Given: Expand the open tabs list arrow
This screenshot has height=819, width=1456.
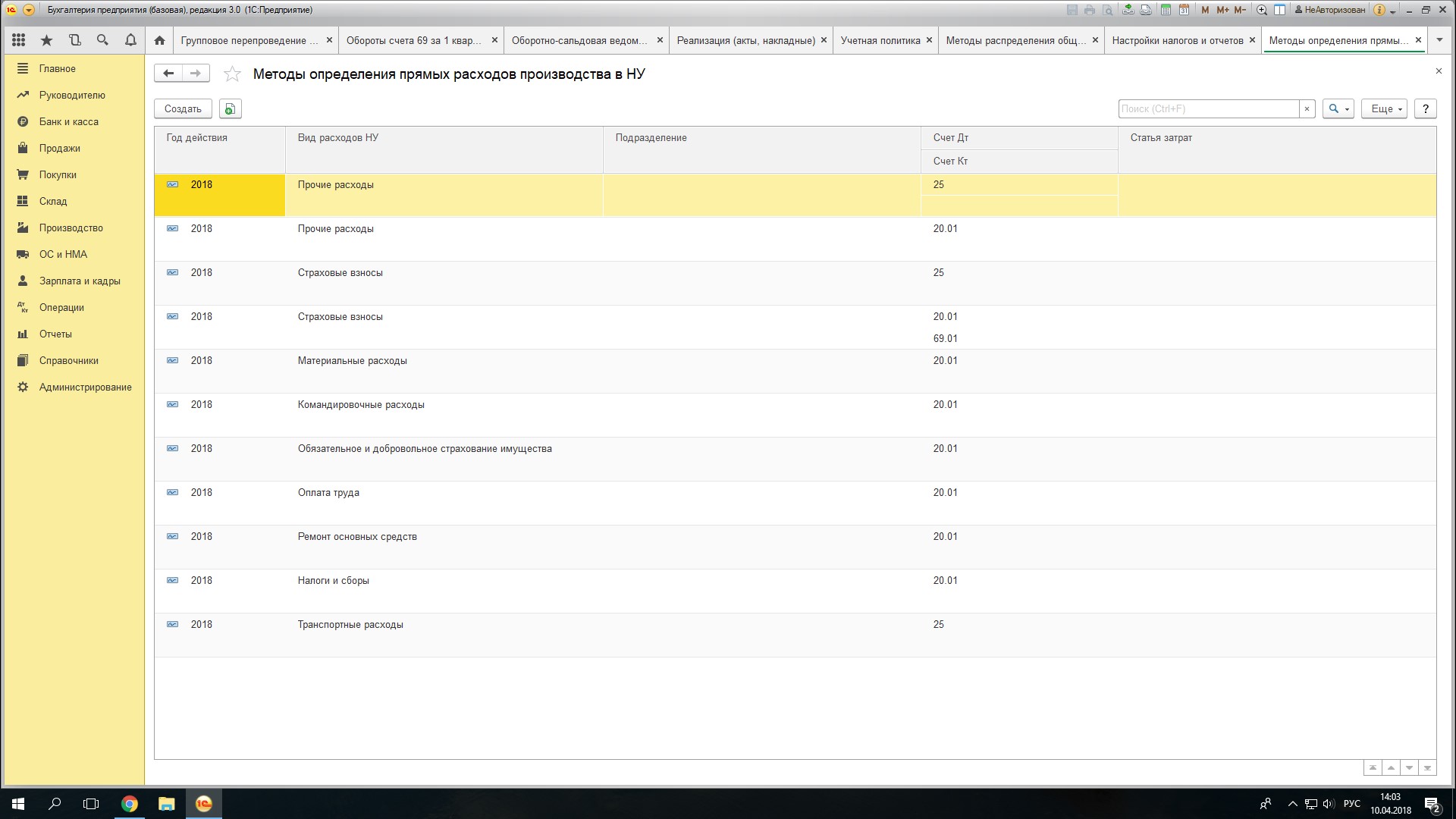Looking at the screenshot, I should coord(1439,40).
